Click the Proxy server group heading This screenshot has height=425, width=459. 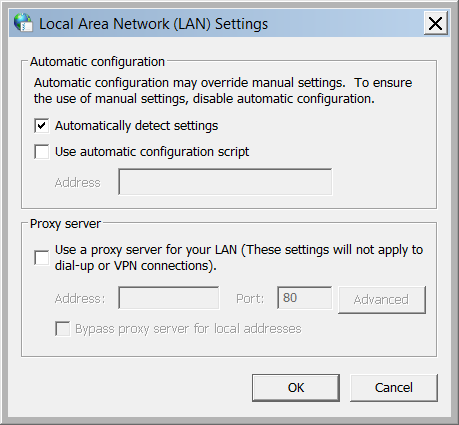point(65,224)
